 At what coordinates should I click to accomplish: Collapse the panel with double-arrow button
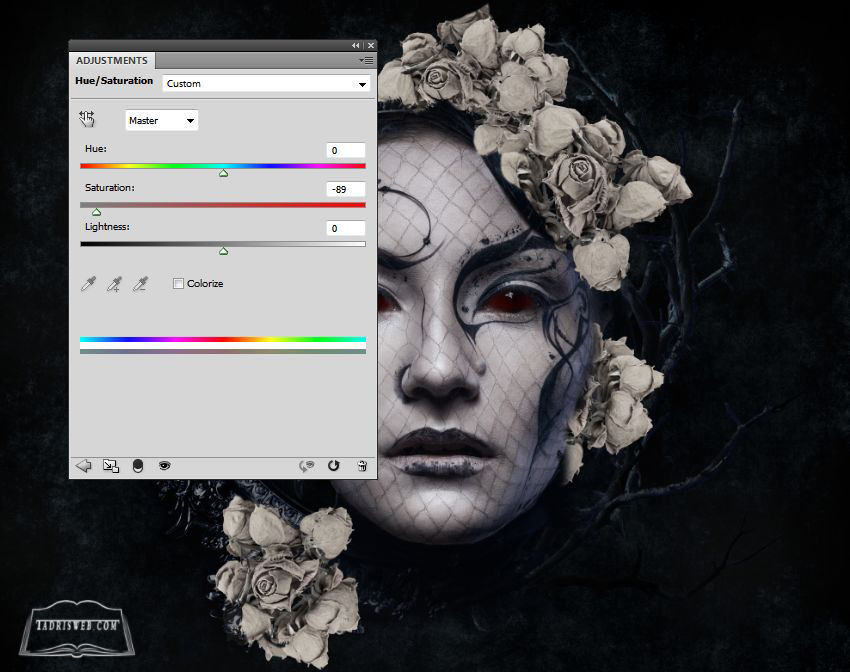click(x=356, y=46)
